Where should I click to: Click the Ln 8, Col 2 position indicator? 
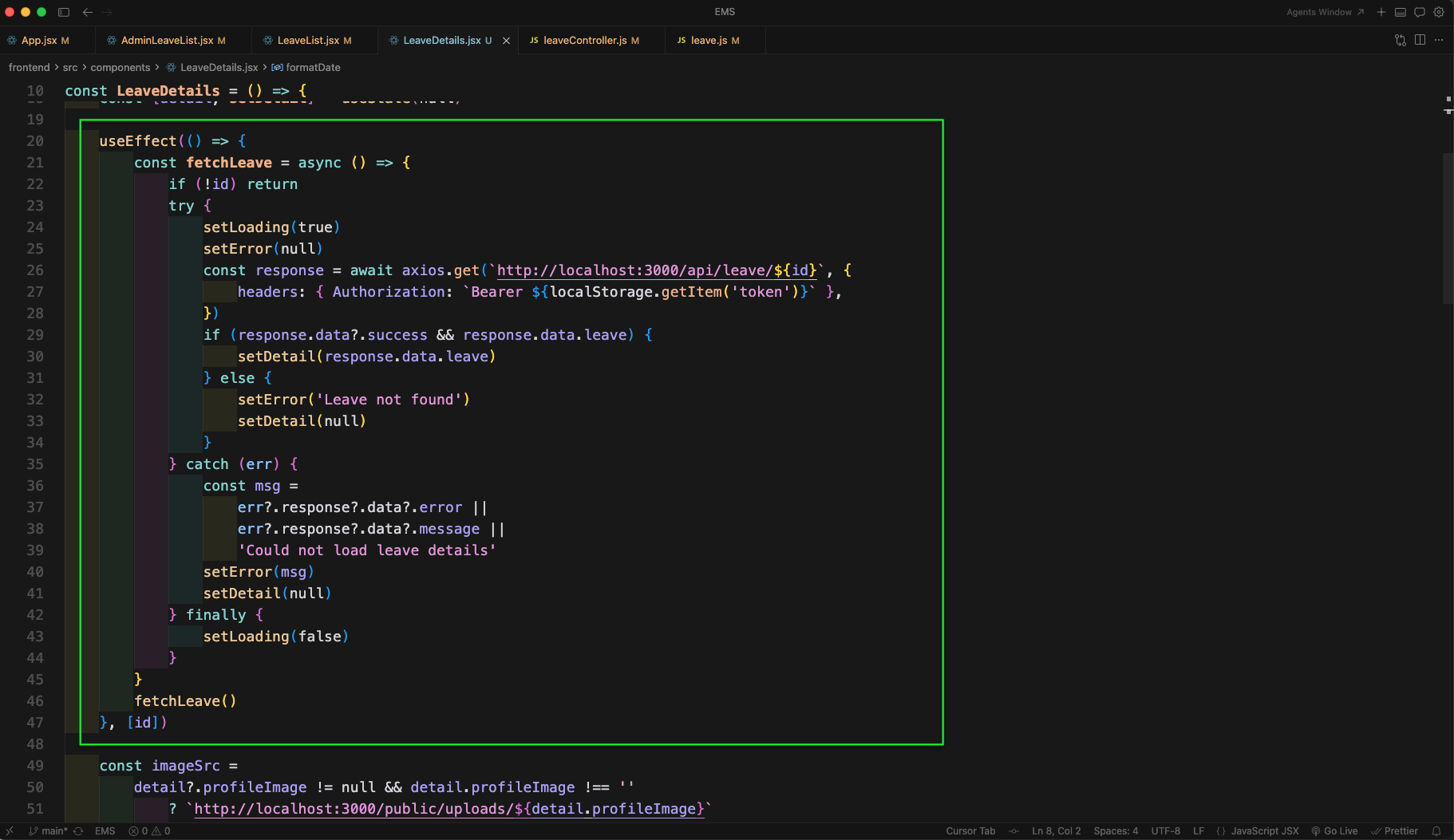[x=1057, y=831]
